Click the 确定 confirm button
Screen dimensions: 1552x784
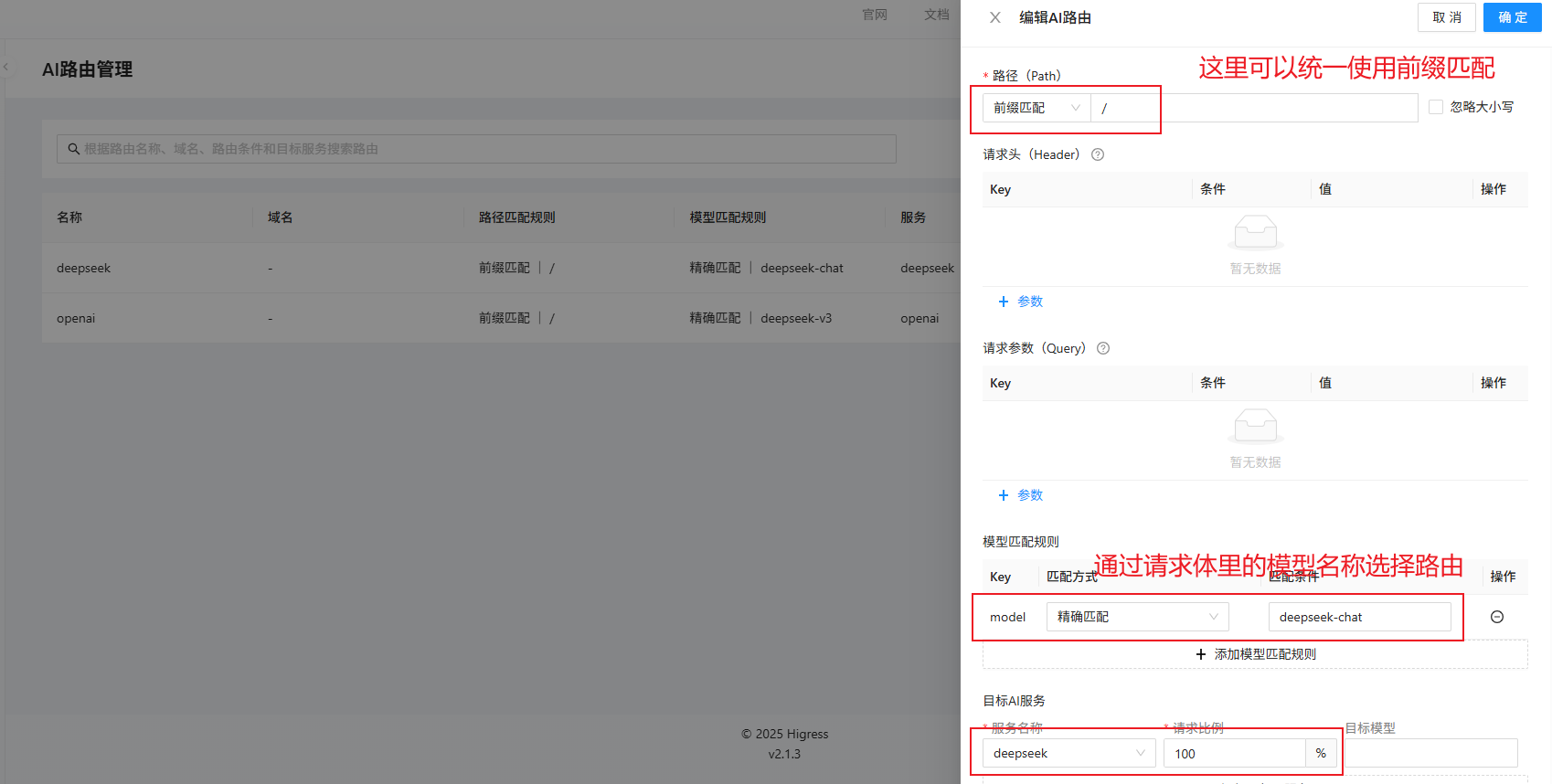click(x=1512, y=17)
